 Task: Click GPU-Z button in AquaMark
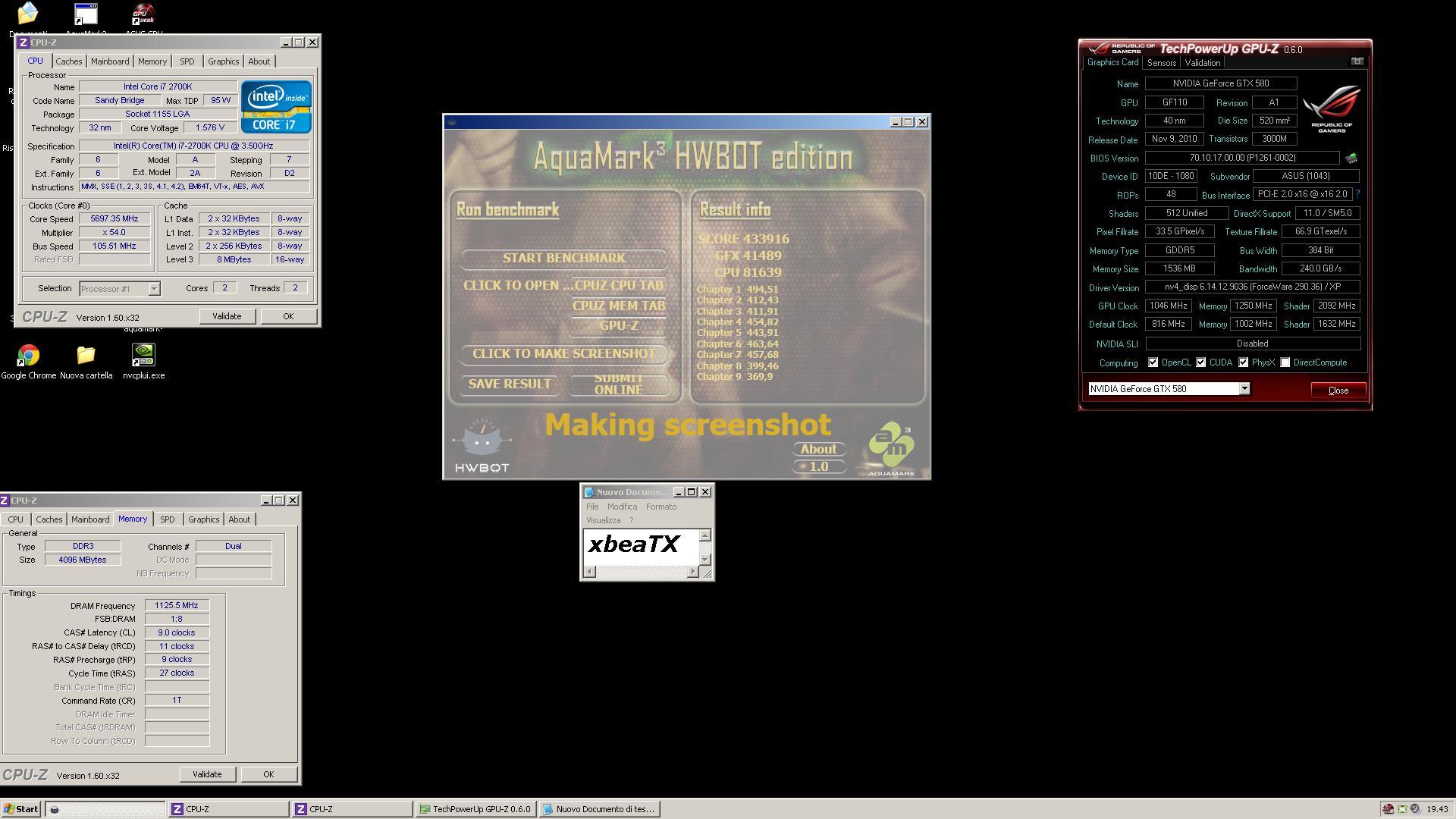[x=619, y=326]
